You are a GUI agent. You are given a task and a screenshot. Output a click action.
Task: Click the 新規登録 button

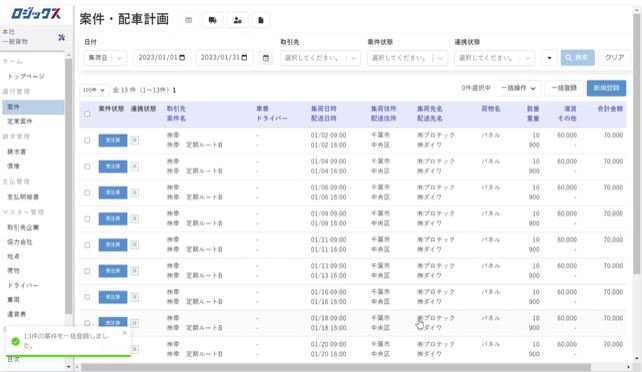(606, 88)
